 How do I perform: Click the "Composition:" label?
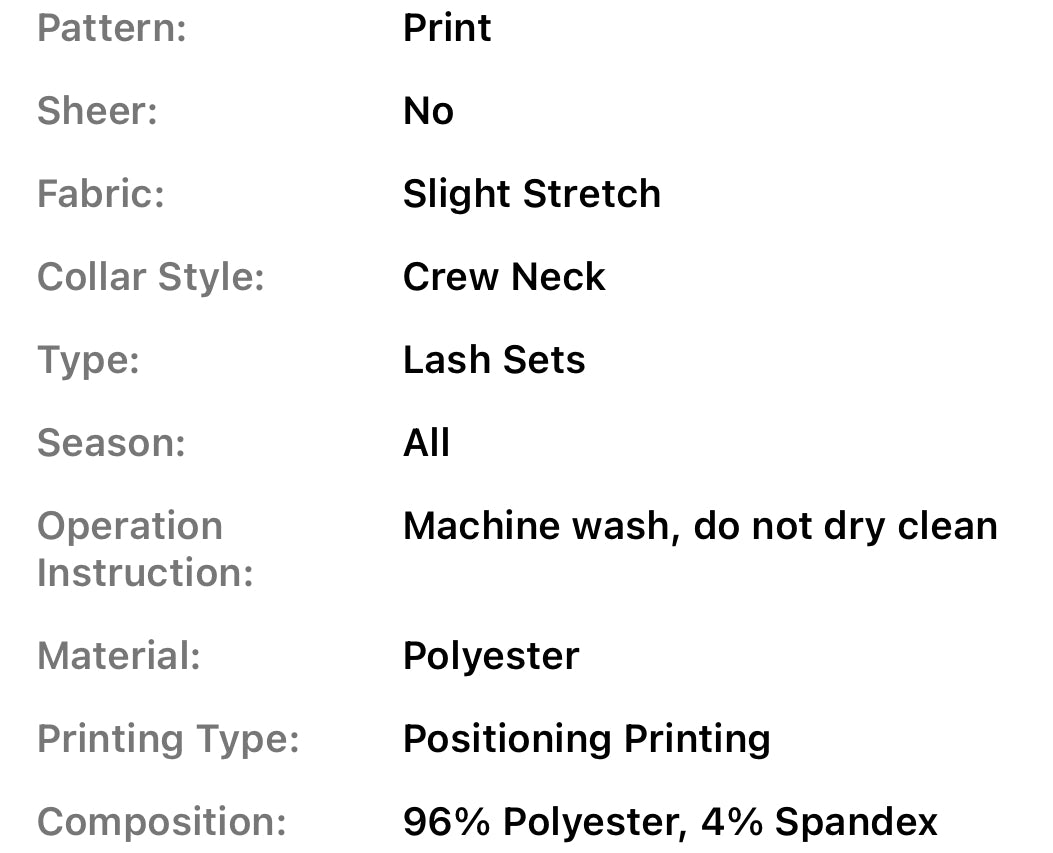pyautogui.click(x=161, y=823)
